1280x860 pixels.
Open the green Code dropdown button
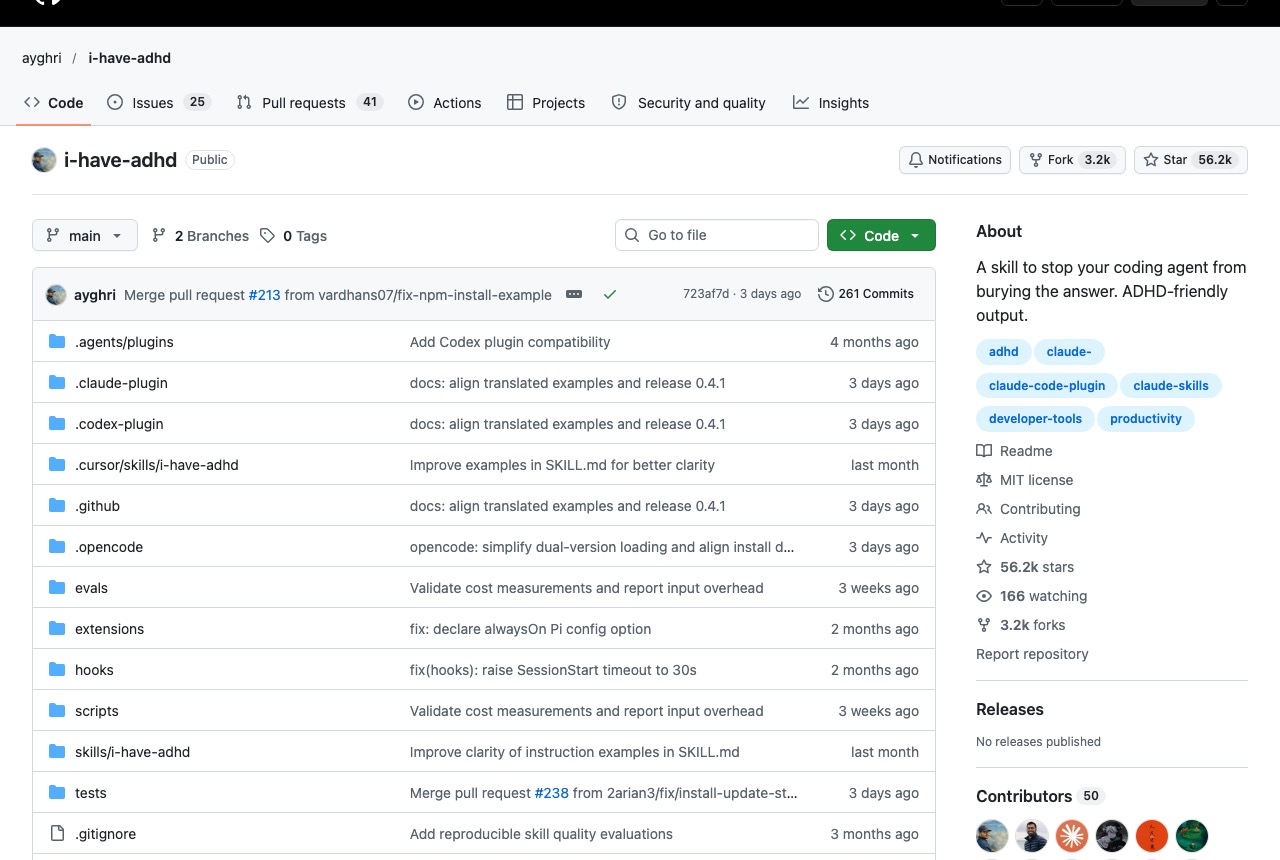[x=881, y=236]
